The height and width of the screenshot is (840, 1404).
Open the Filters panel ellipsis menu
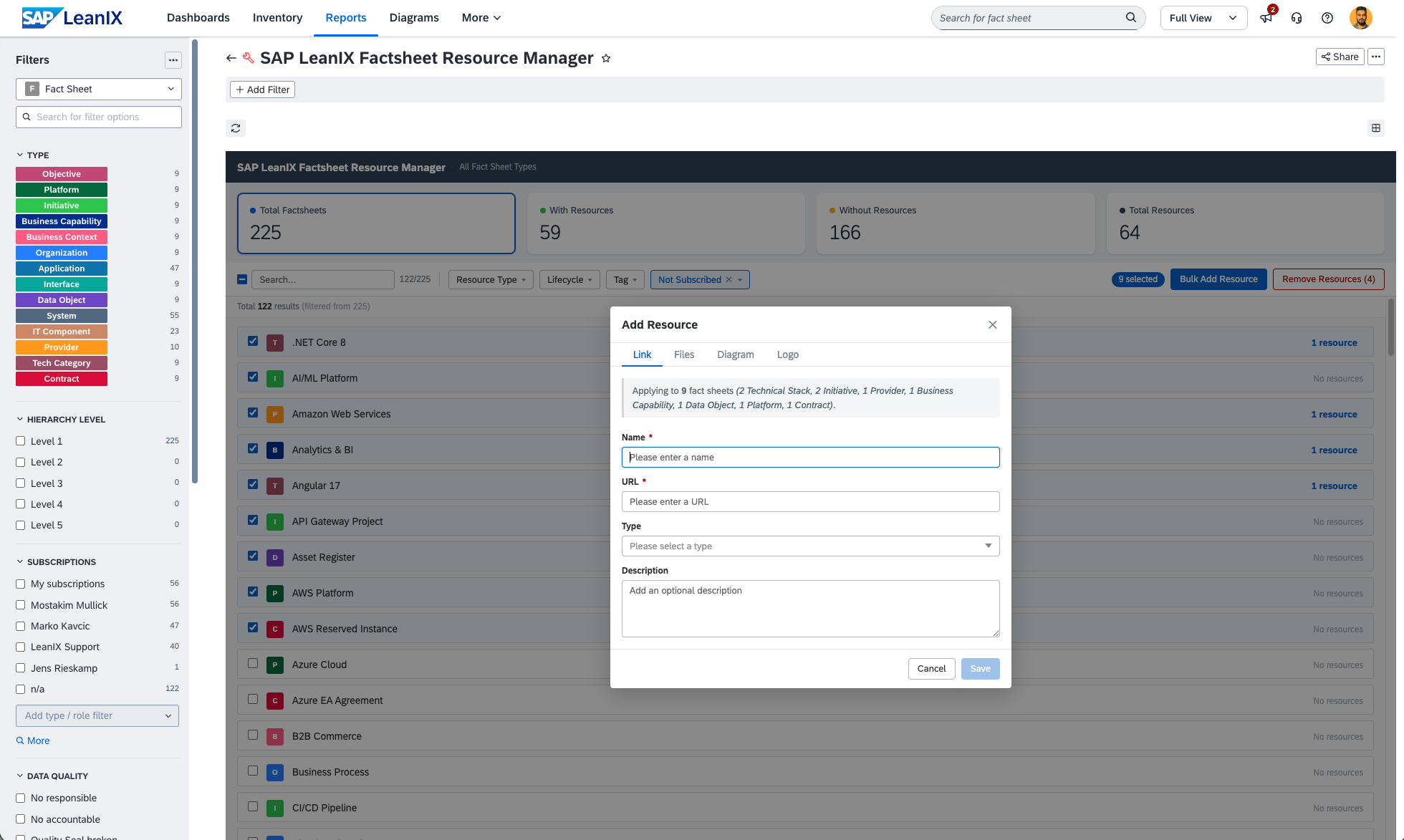point(173,60)
